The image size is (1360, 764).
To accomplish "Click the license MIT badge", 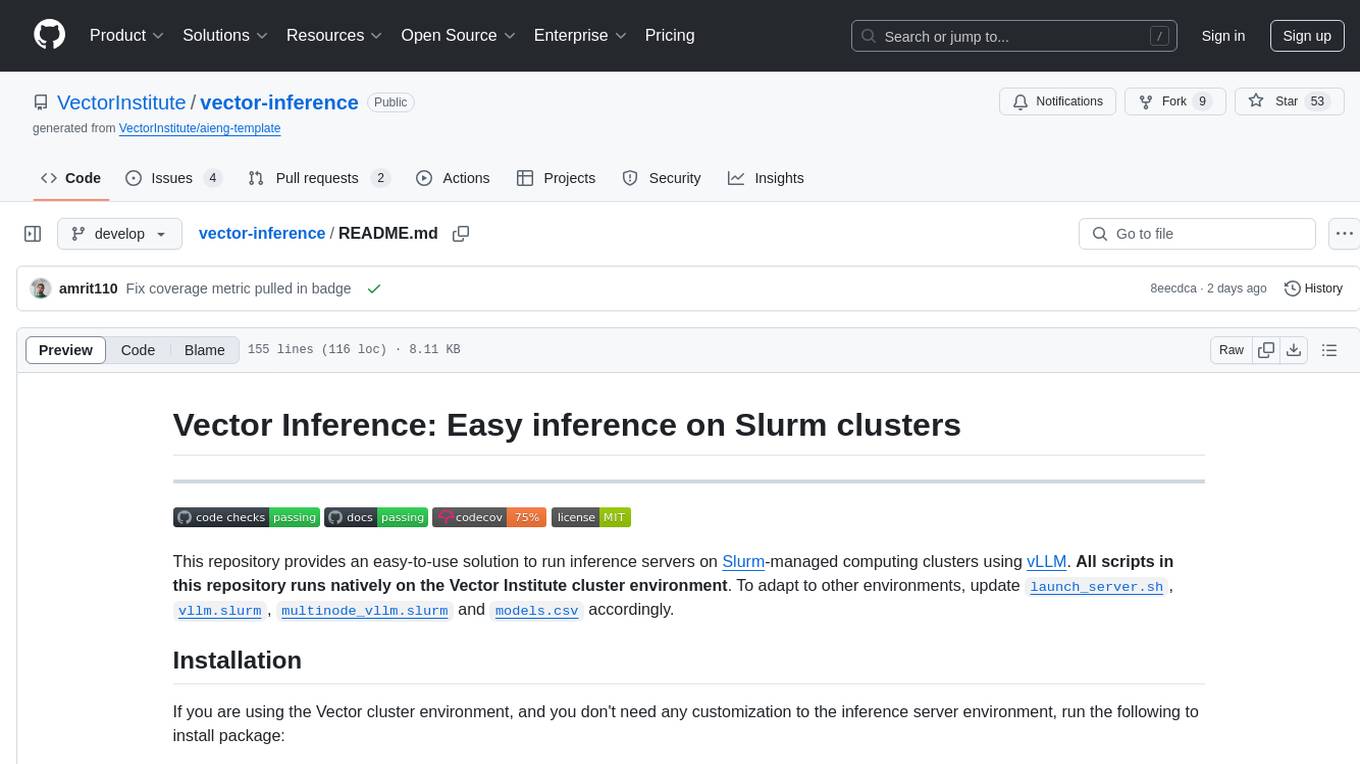I will (591, 517).
